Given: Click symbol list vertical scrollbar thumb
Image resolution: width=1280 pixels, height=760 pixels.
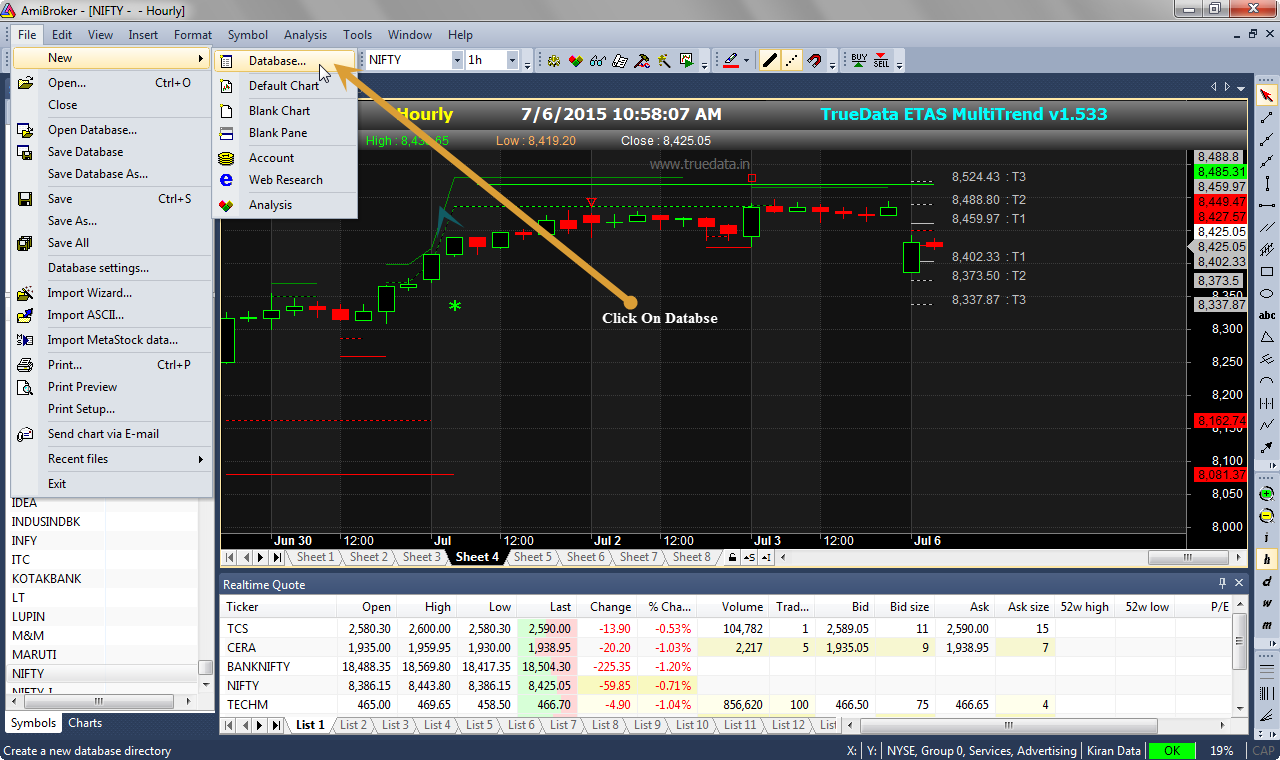Looking at the screenshot, I should (x=205, y=667).
